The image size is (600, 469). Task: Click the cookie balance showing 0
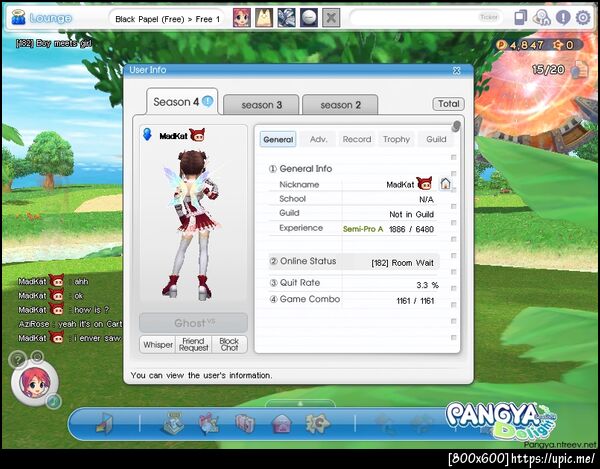point(563,45)
